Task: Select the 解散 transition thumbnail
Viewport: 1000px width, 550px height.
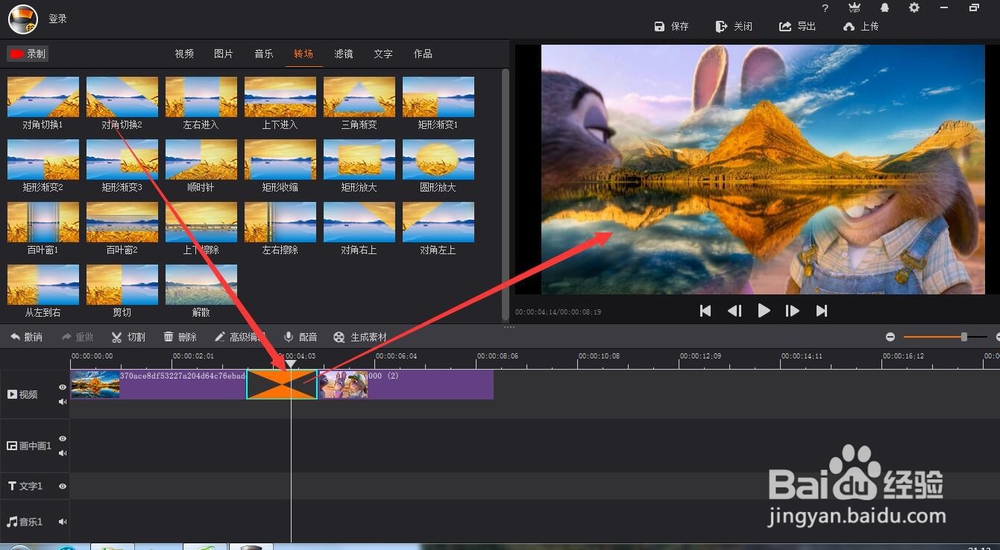Action: pyautogui.click(x=201, y=285)
